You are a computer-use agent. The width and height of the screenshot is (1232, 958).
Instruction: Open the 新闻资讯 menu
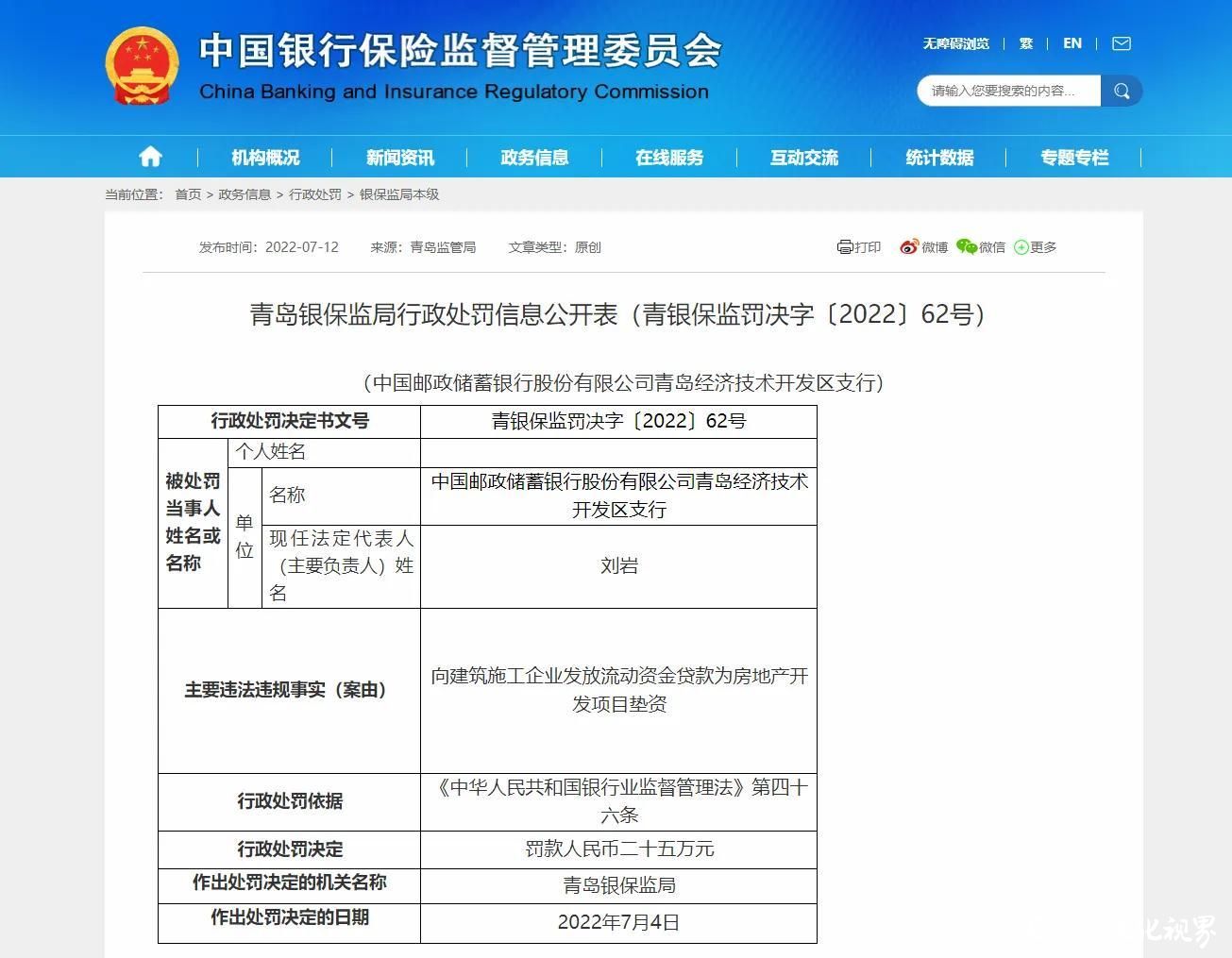point(400,158)
